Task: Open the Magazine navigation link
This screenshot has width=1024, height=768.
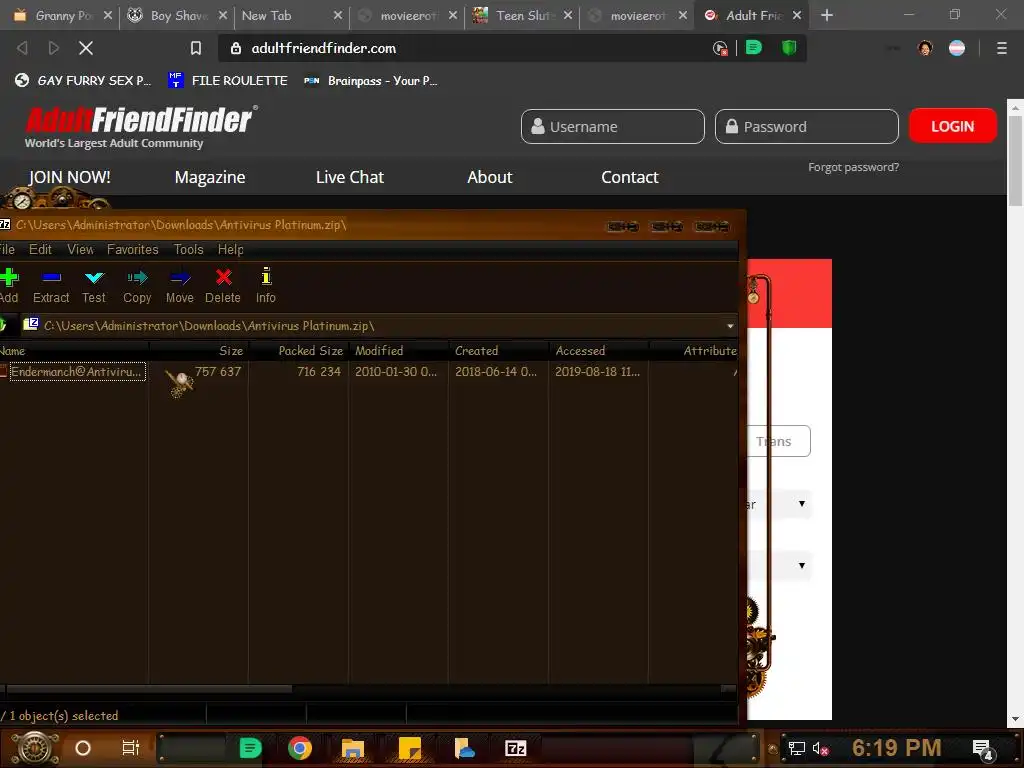Action: pyautogui.click(x=210, y=177)
